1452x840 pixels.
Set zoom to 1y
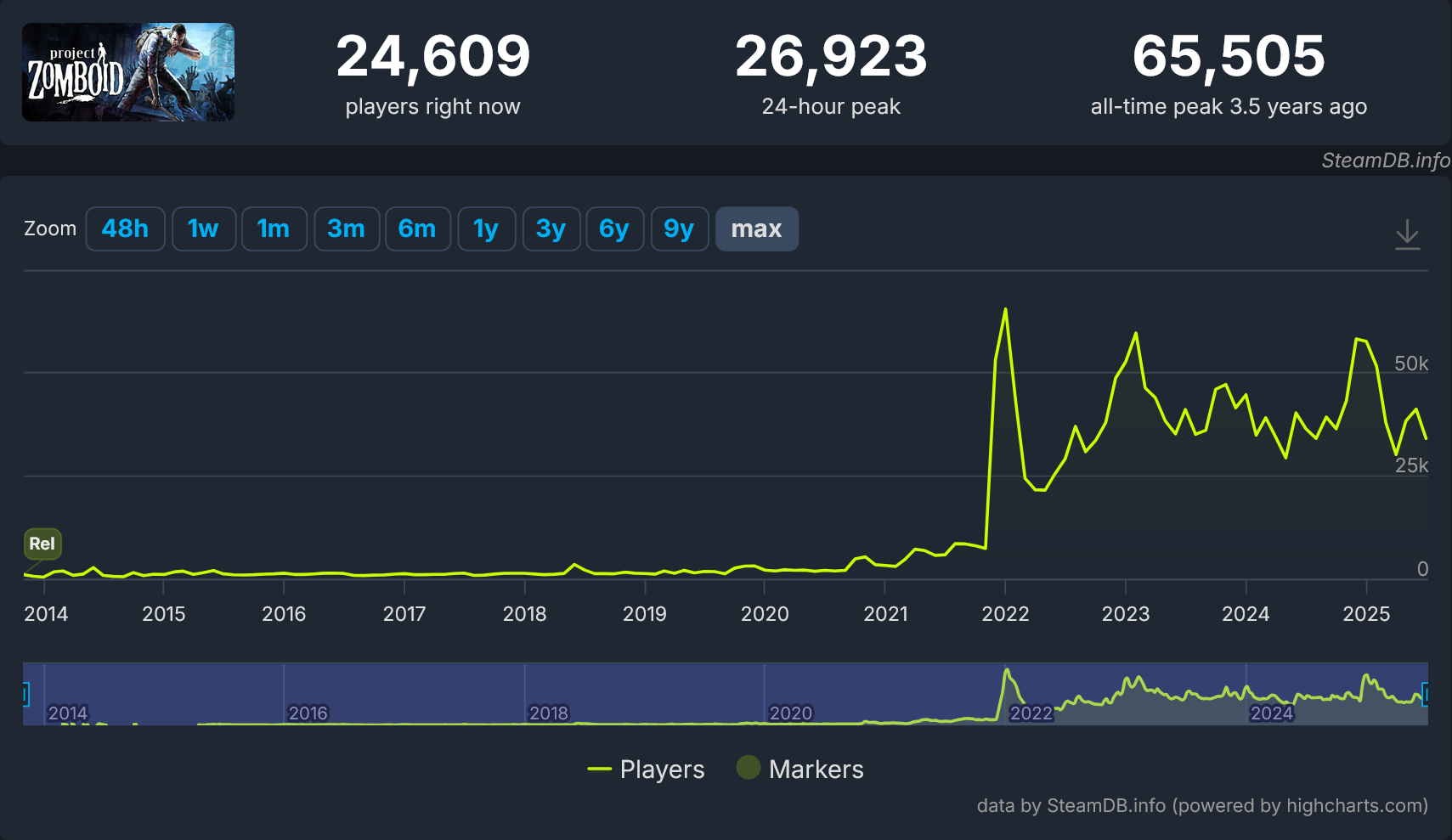click(x=486, y=228)
